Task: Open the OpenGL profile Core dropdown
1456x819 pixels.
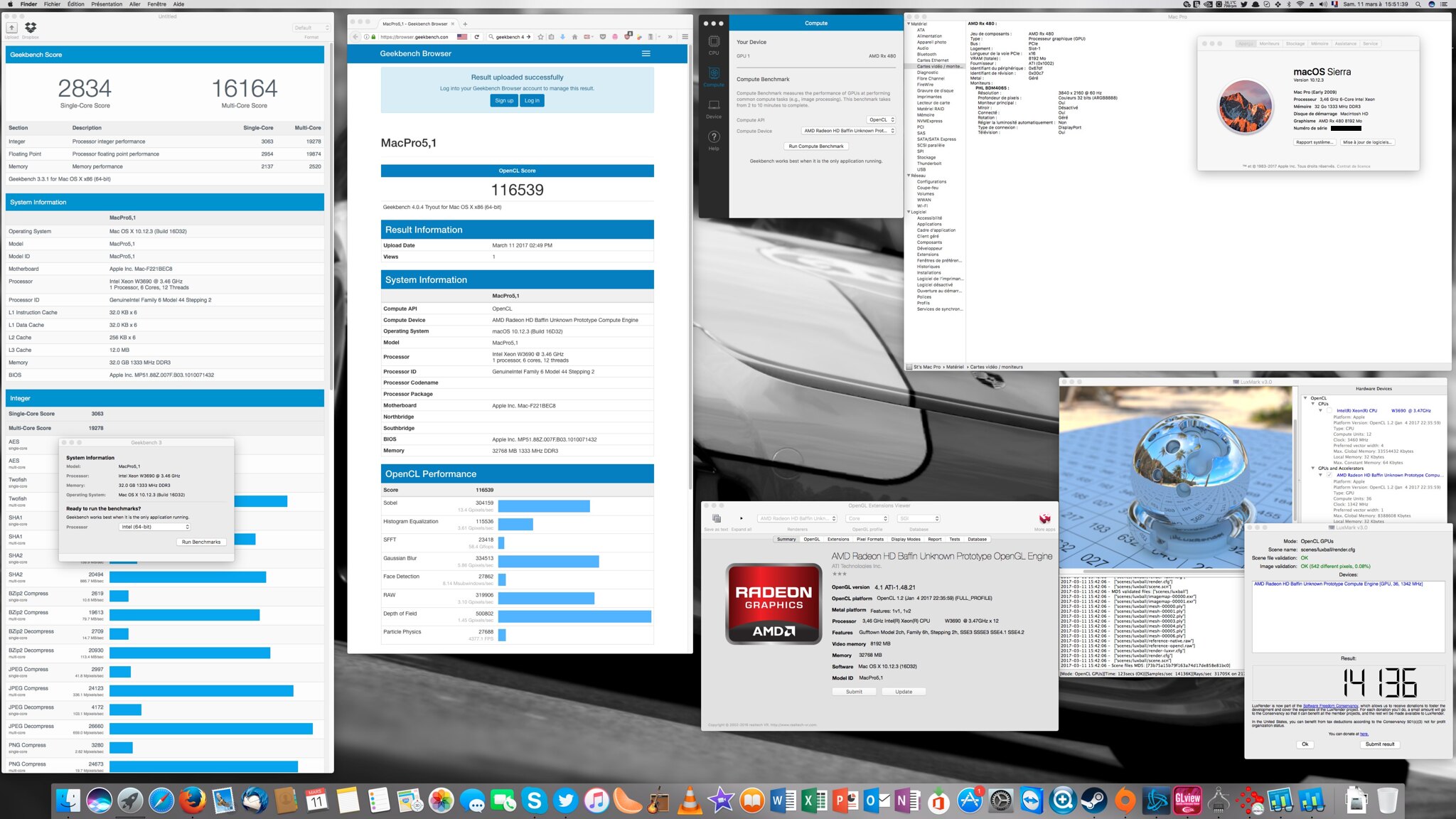Action: 867,518
